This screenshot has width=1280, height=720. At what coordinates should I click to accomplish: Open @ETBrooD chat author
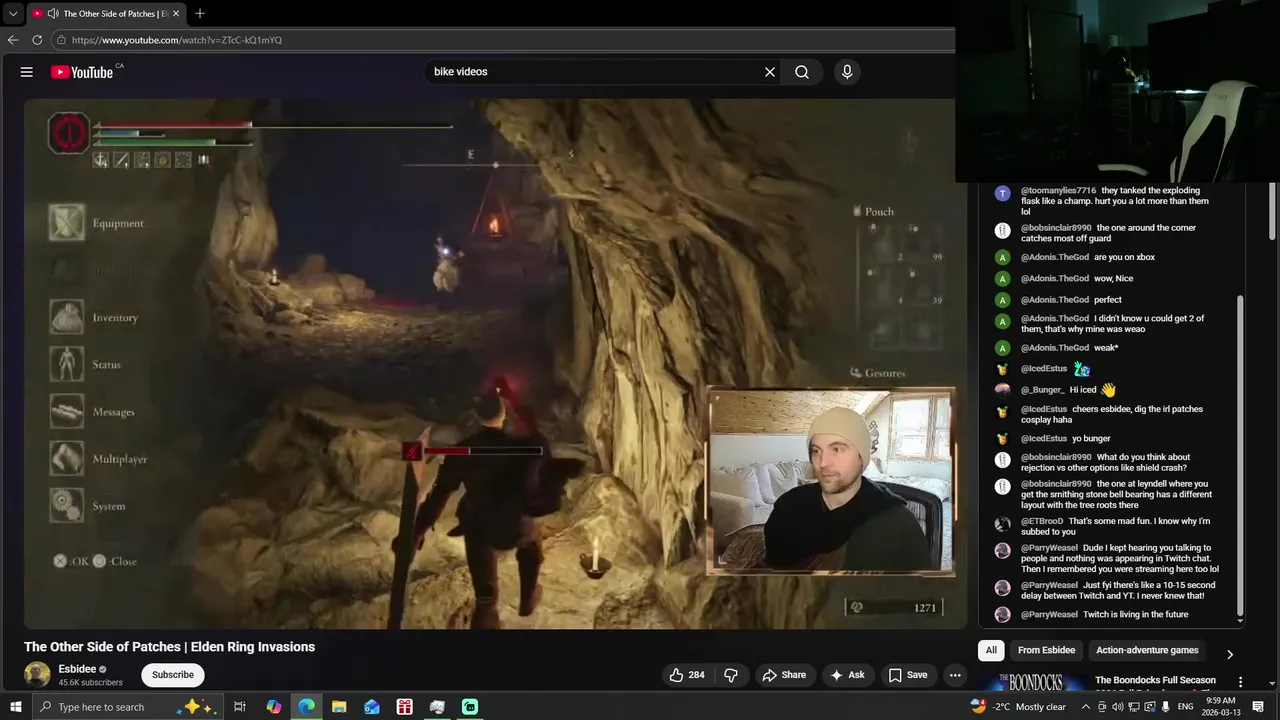click(x=1042, y=521)
